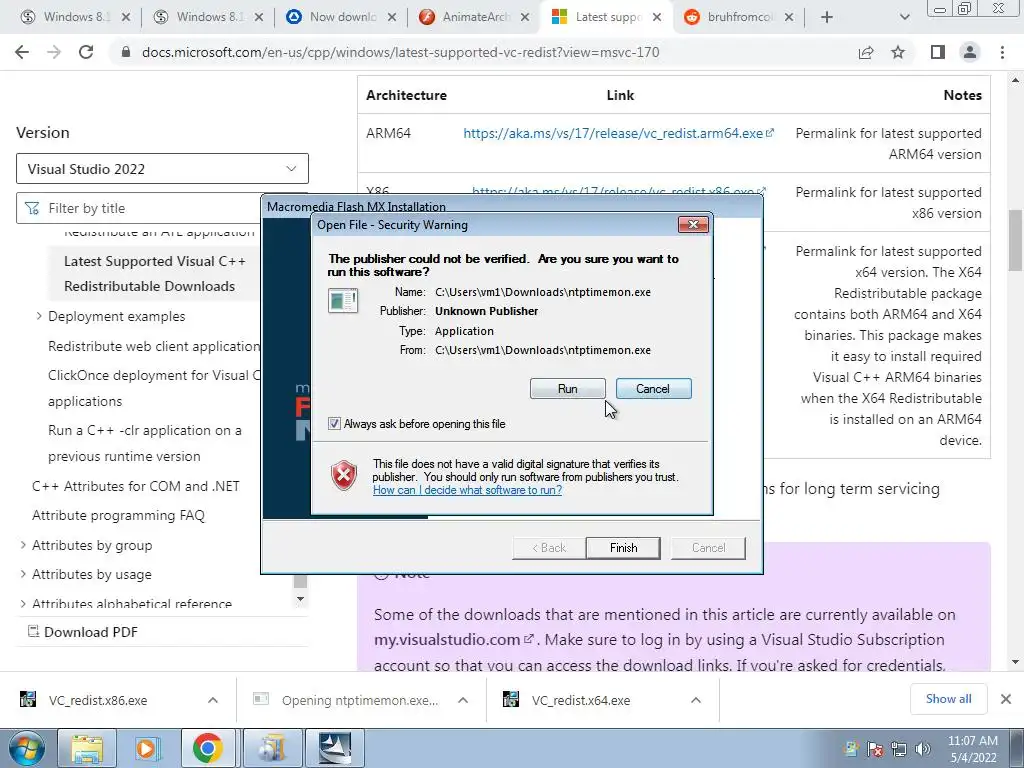The height and width of the screenshot is (768, 1024).
Task: Toggle Chrome side panel icon
Action: click(938, 52)
